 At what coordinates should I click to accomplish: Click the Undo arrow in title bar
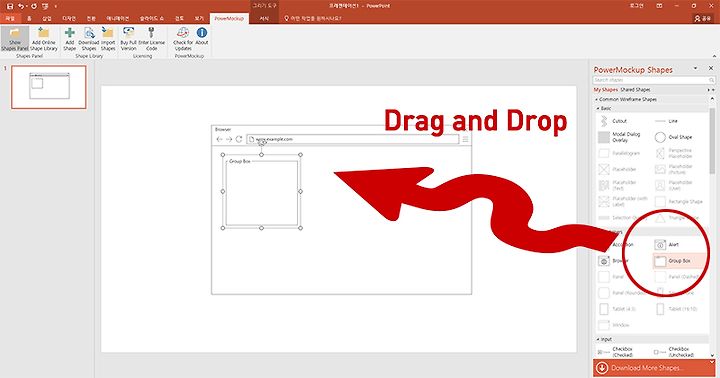pos(21,6)
